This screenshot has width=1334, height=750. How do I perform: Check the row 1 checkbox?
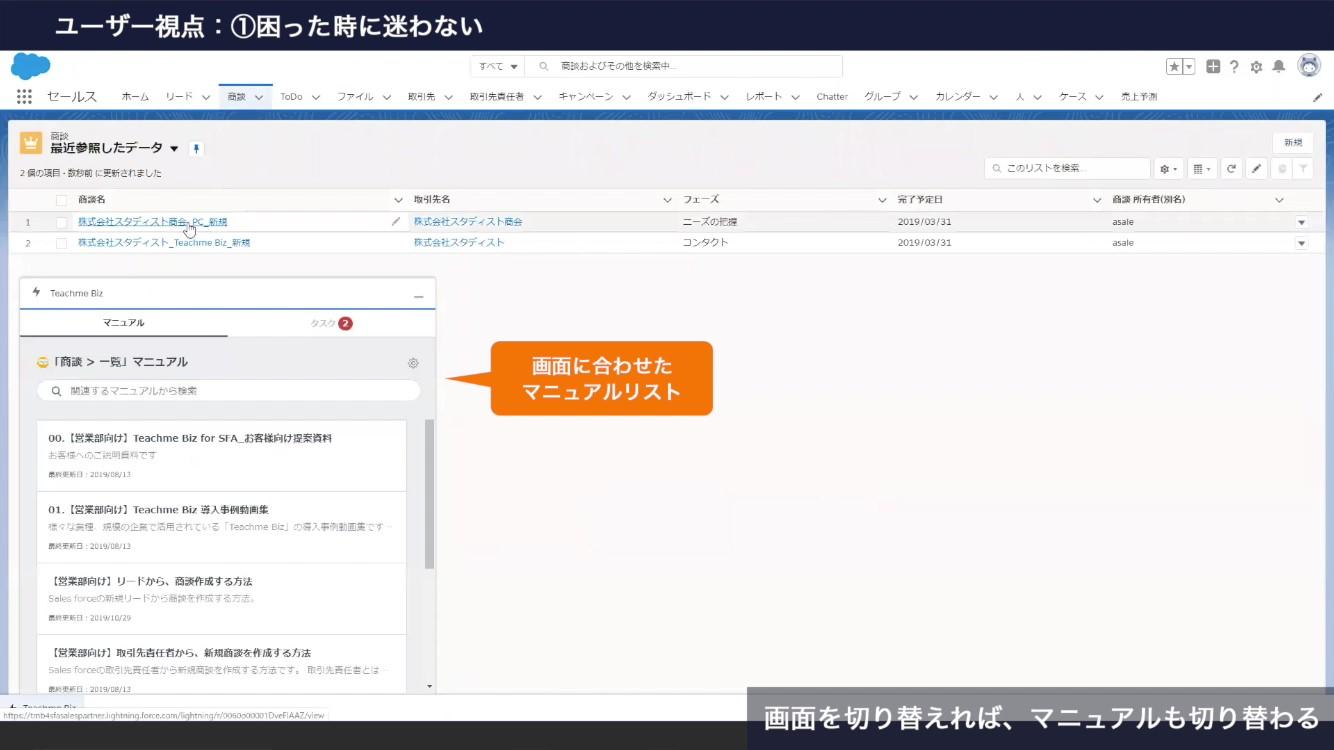point(61,222)
